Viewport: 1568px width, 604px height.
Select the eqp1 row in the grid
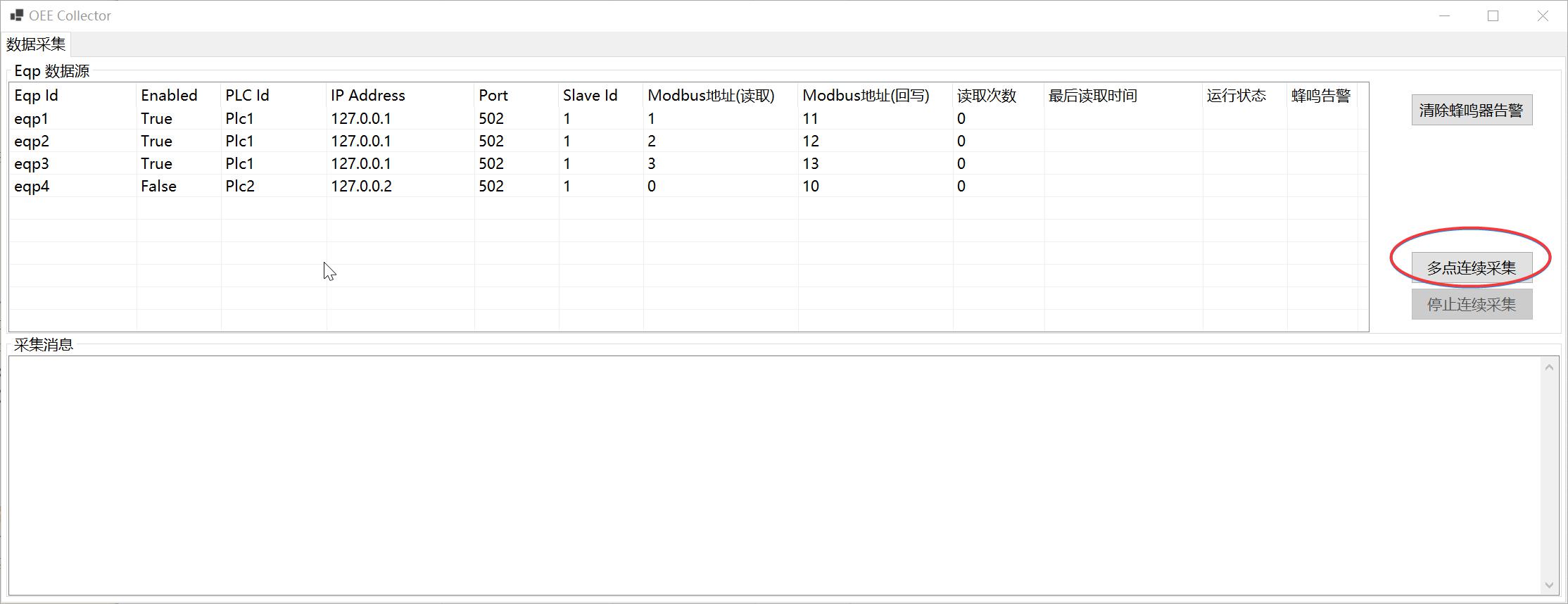coord(32,119)
